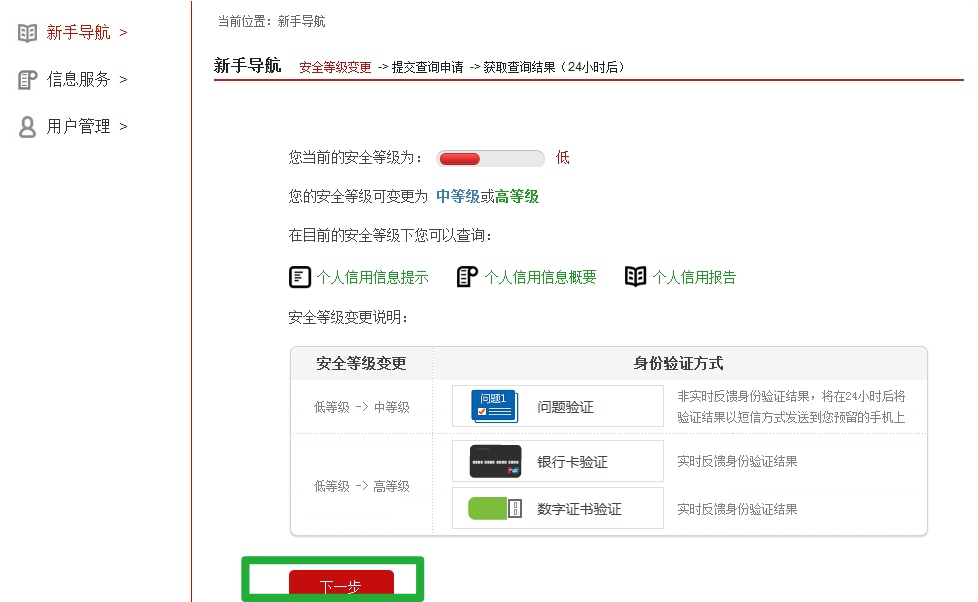The width and height of the screenshot is (978, 602).
Task: Open the 提交查询申请 step in the navigation
Action: (x=427, y=68)
